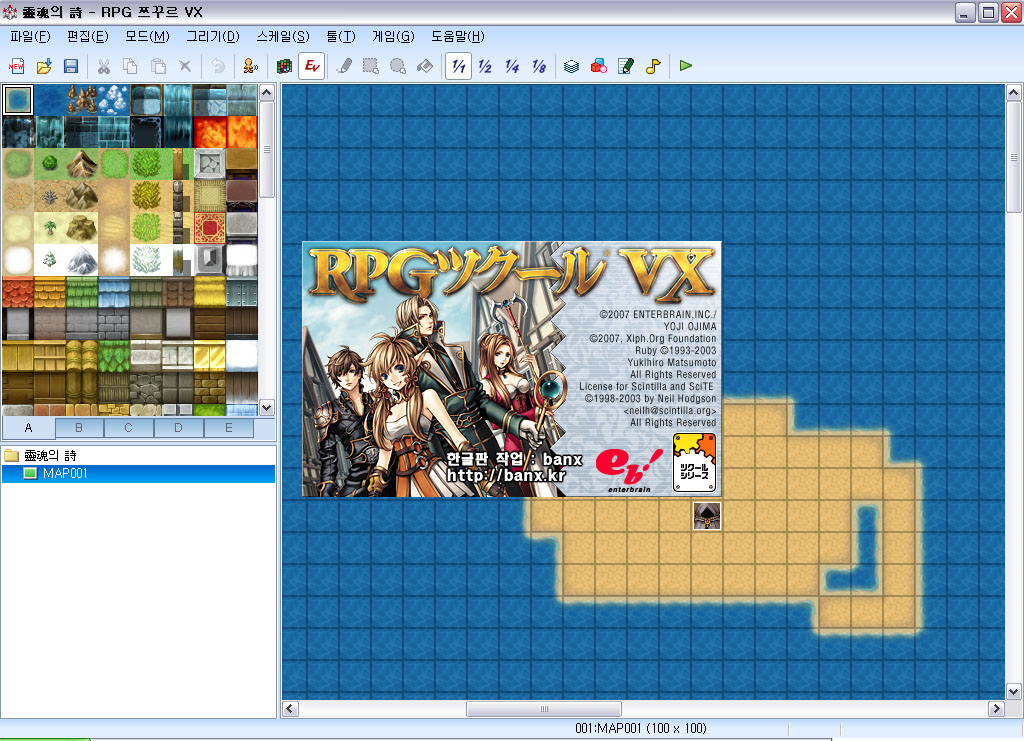Open the 도움말(H) menu
This screenshot has width=1024, height=741.
[x=458, y=37]
